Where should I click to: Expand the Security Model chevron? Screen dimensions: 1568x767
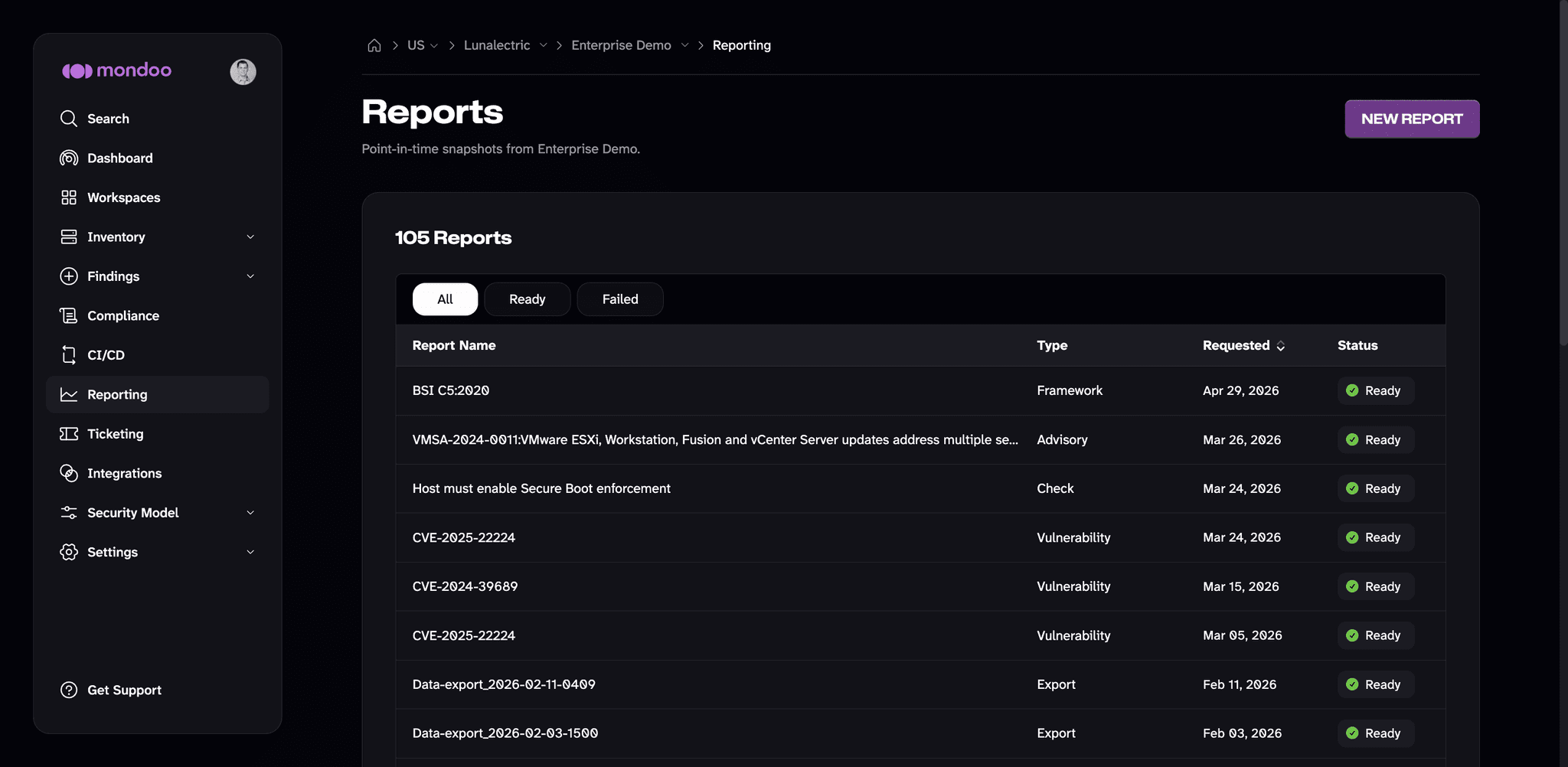pyautogui.click(x=250, y=513)
